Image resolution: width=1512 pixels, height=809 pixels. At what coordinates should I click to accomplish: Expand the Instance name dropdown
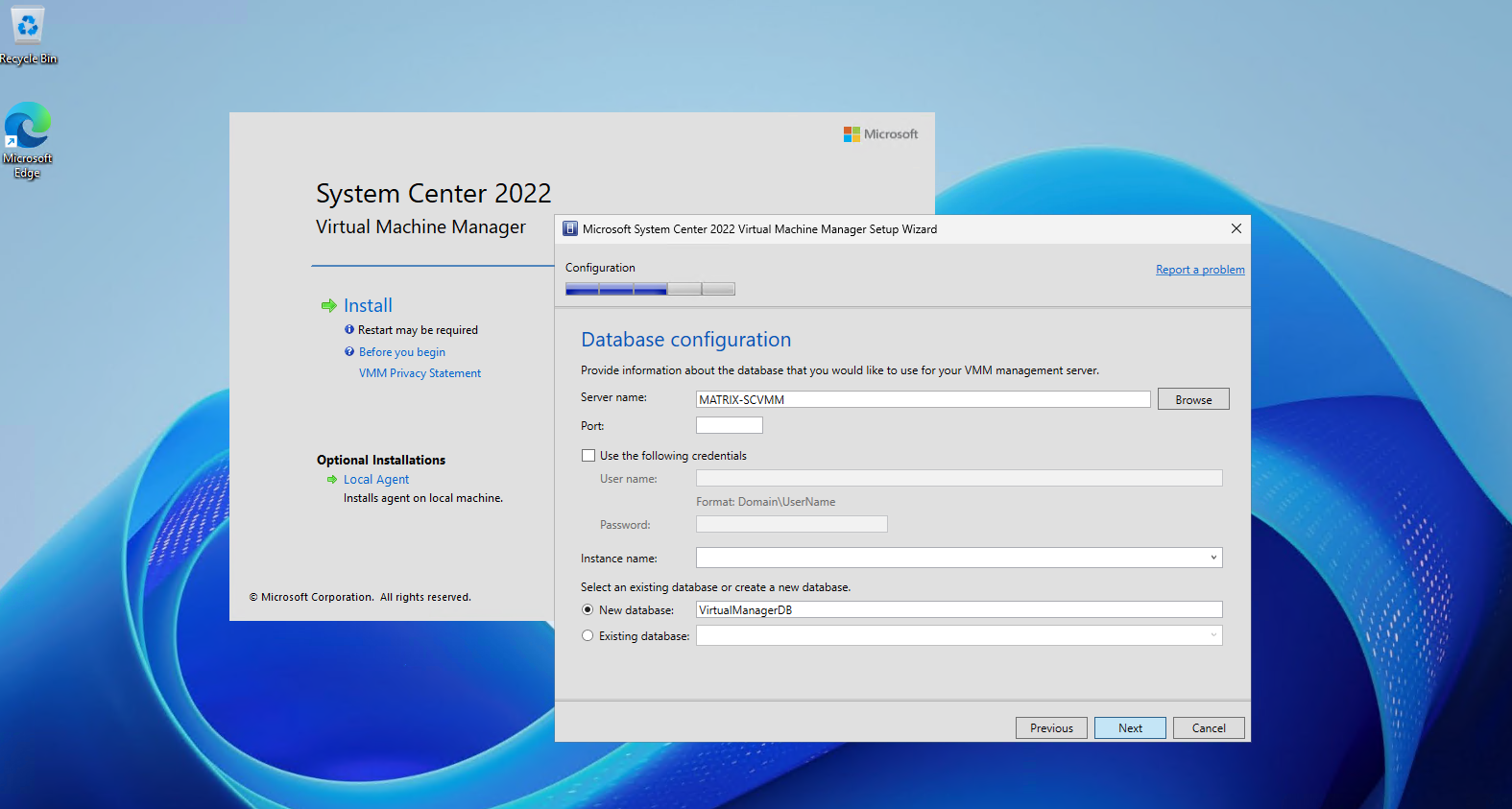(1213, 558)
